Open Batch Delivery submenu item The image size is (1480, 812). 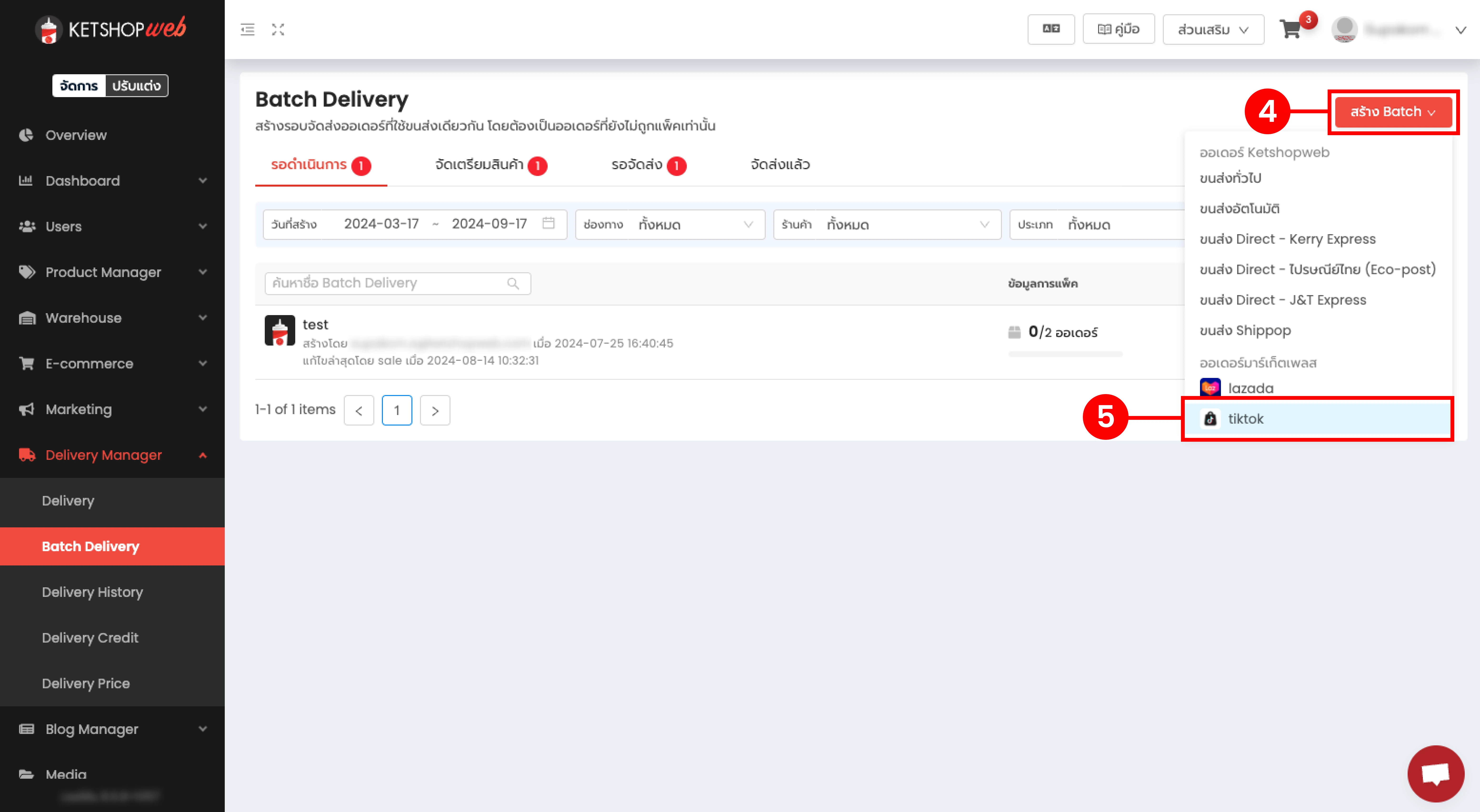click(x=112, y=546)
